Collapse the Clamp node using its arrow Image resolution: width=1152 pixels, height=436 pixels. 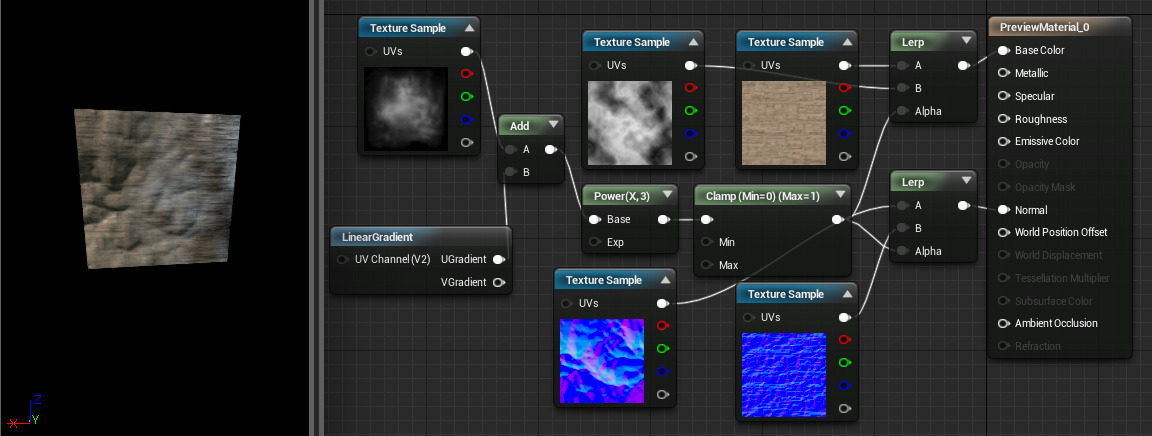coord(838,195)
